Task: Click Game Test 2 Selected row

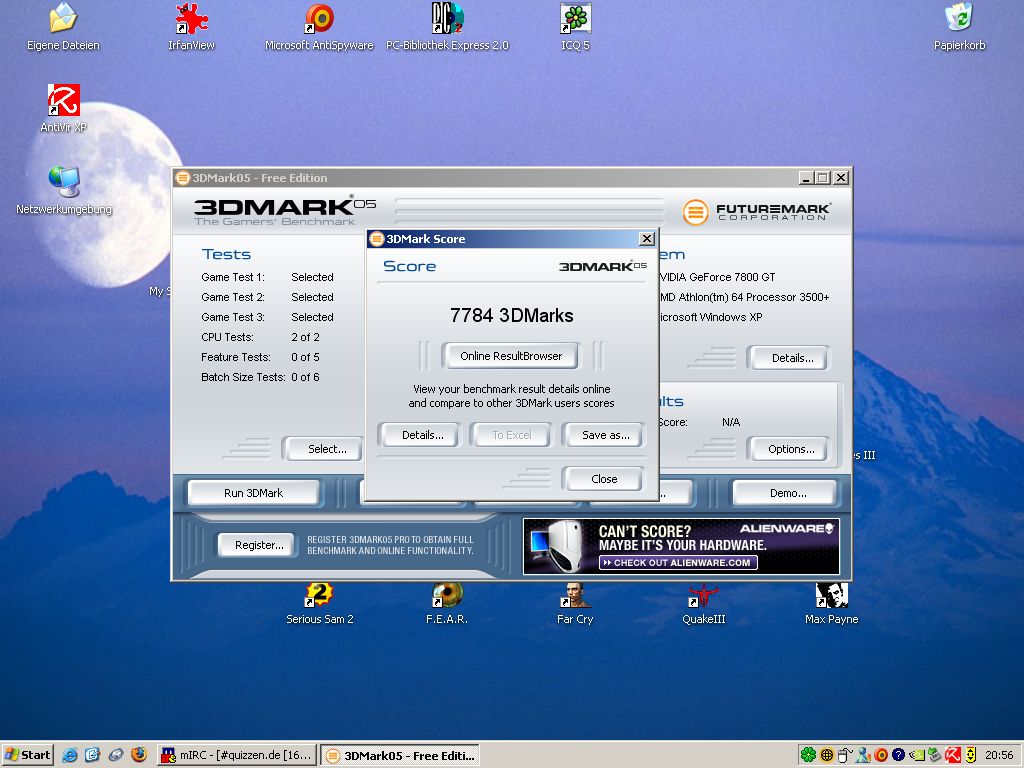Action: pyautogui.click(x=267, y=297)
